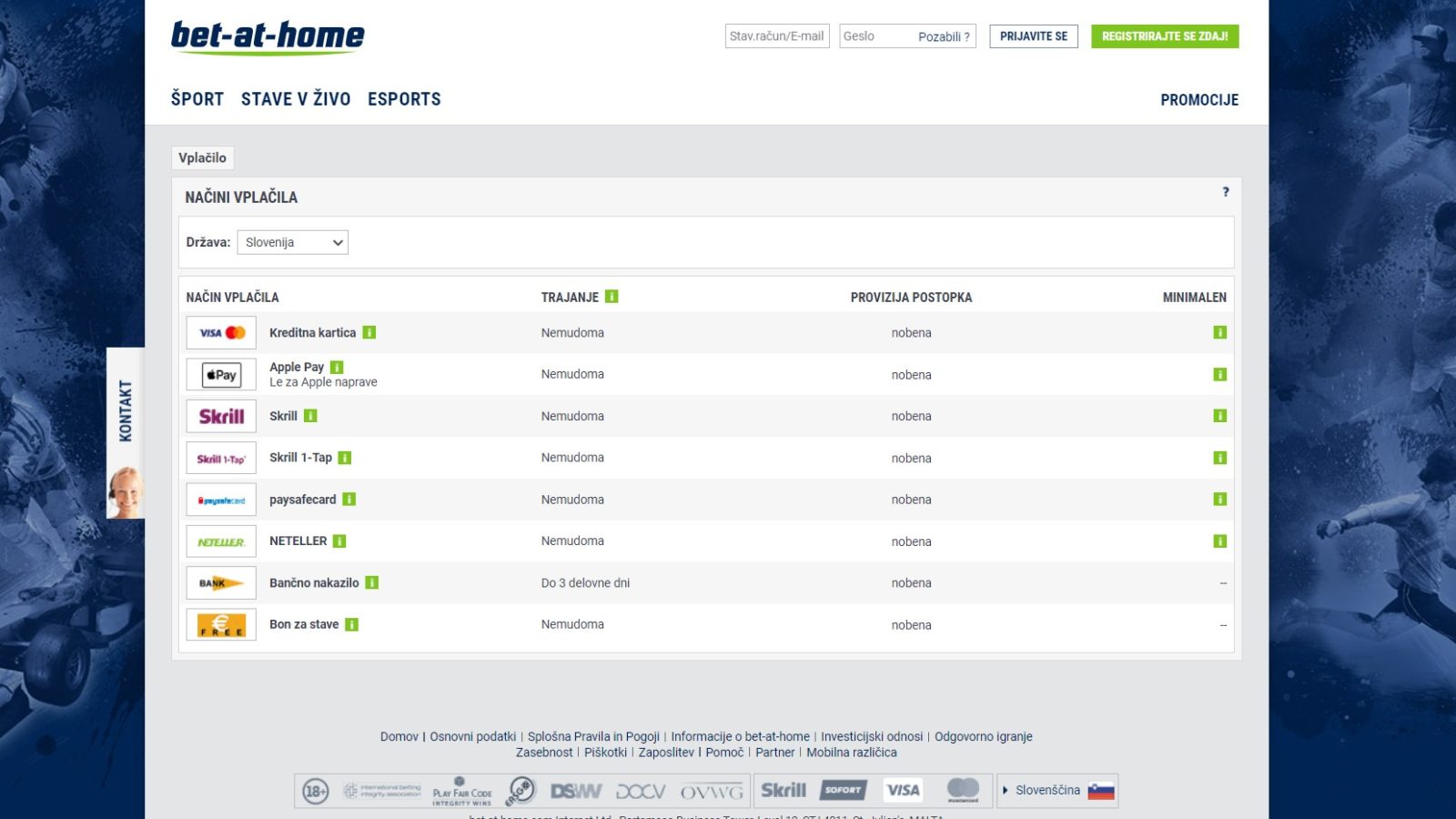
Task: Open the Domov footer link
Action: [399, 736]
